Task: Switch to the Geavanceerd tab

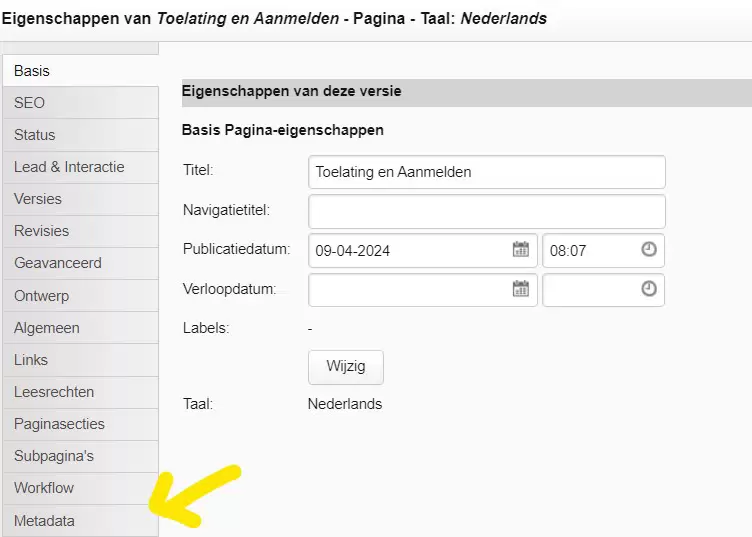Action: click(x=79, y=263)
